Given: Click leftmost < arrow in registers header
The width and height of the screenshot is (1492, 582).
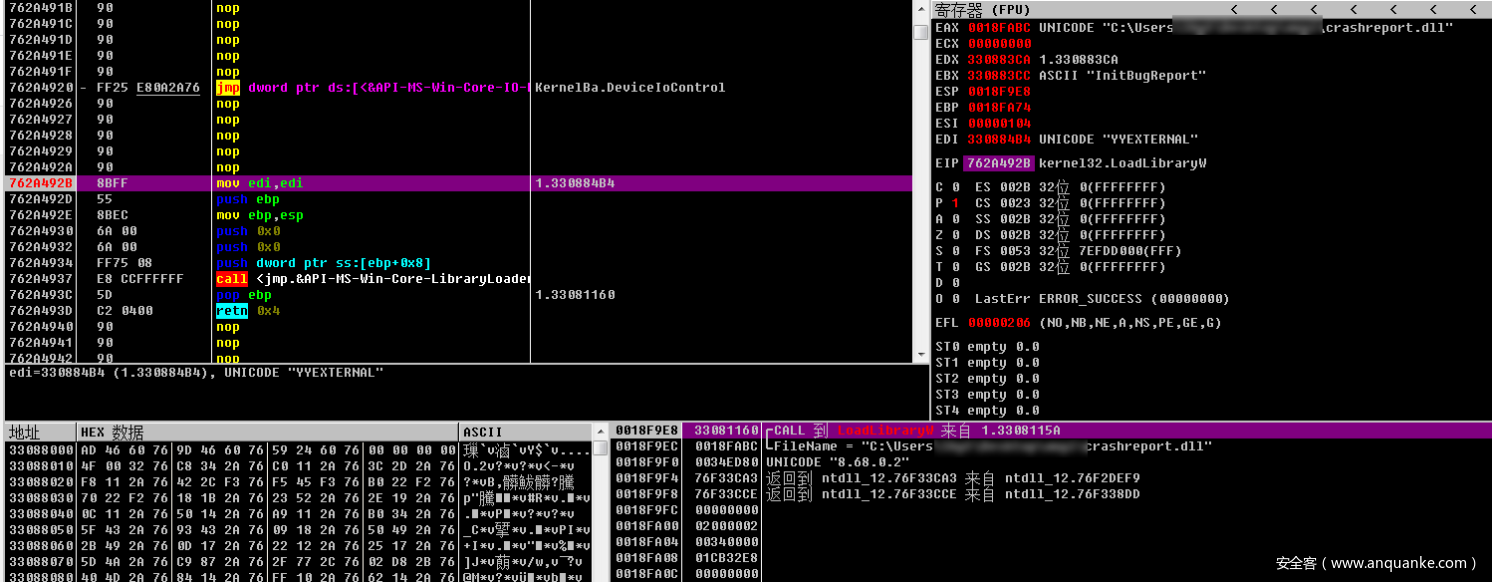Looking at the screenshot, I should tap(1234, 10).
